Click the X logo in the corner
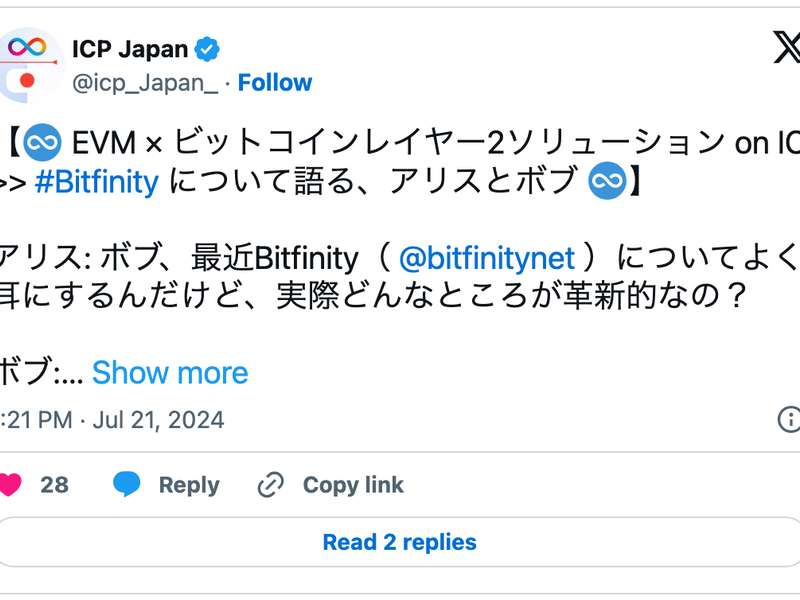The width and height of the screenshot is (800, 600). (789, 46)
